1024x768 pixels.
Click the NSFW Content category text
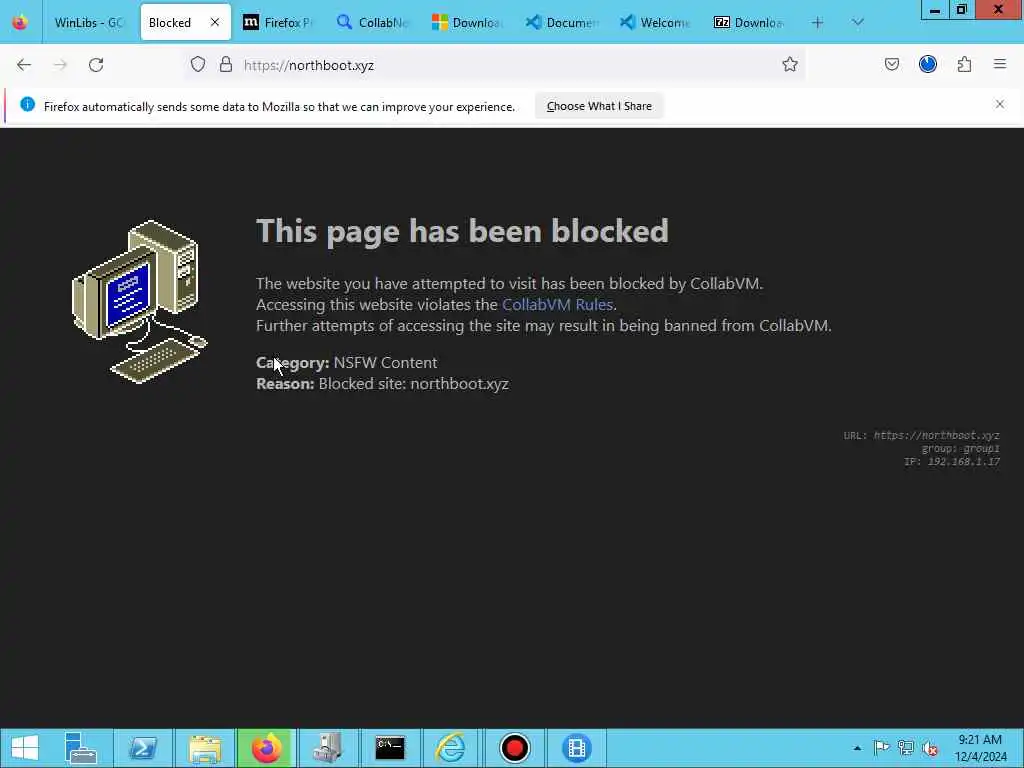tap(385, 362)
